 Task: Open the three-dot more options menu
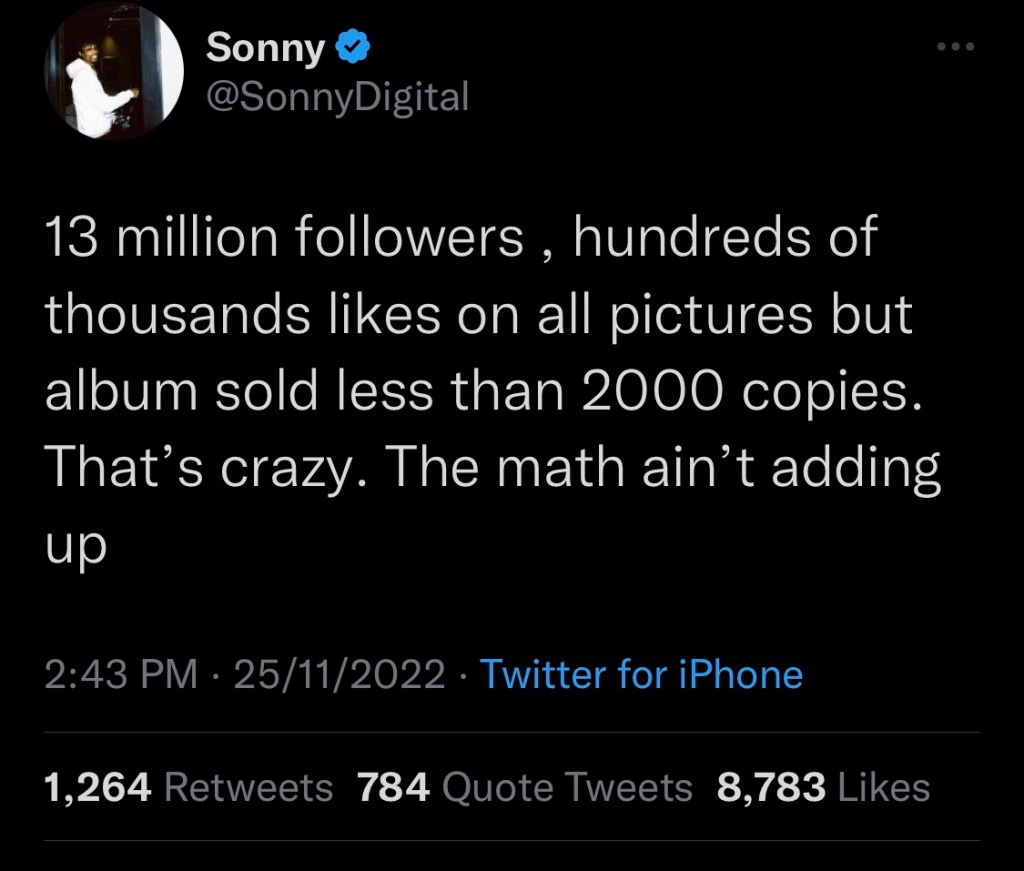point(954,47)
